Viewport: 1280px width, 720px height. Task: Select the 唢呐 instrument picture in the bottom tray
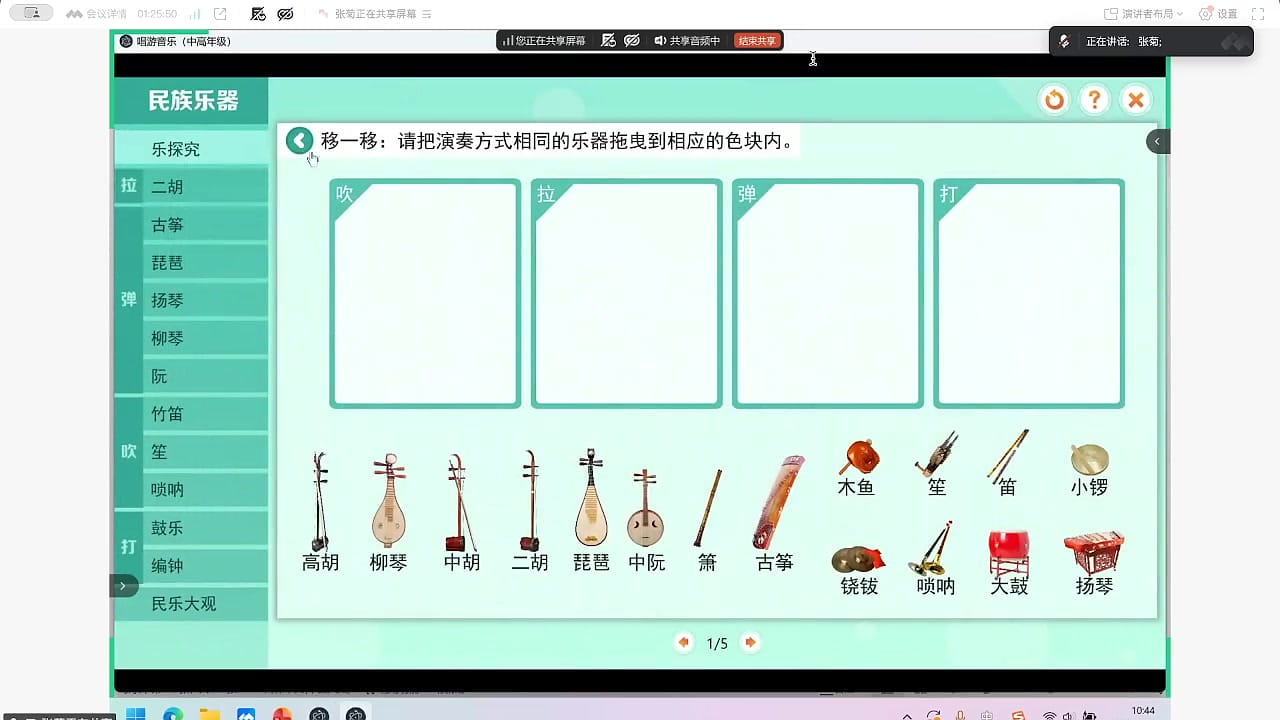(x=932, y=548)
